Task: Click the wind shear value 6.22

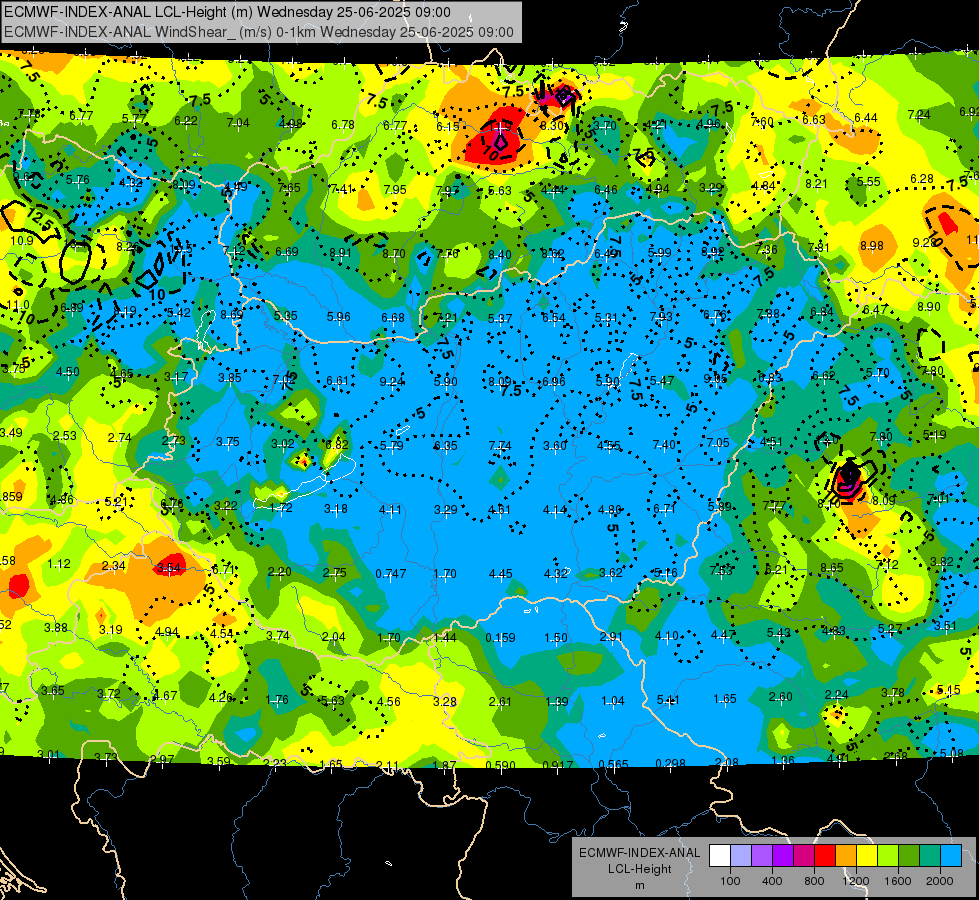Action: point(186,121)
